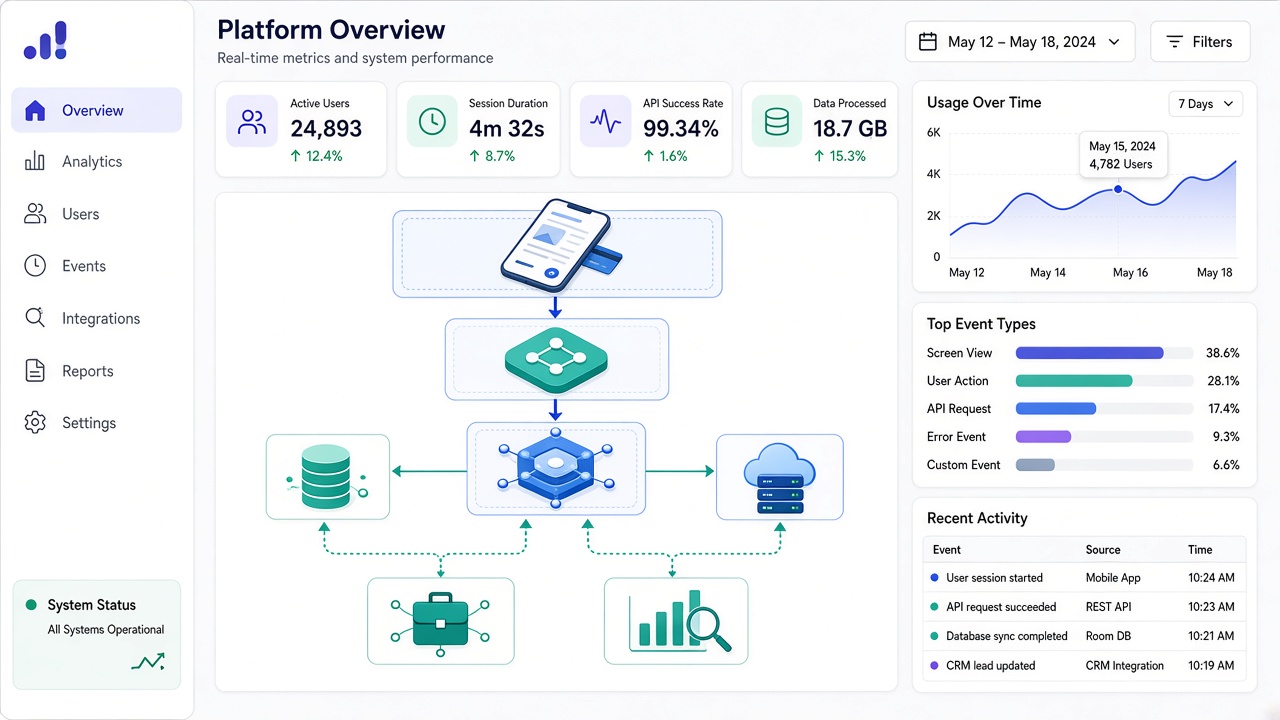The height and width of the screenshot is (720, 1280).
Task: Go to the Events menu item
Action: 96,266
